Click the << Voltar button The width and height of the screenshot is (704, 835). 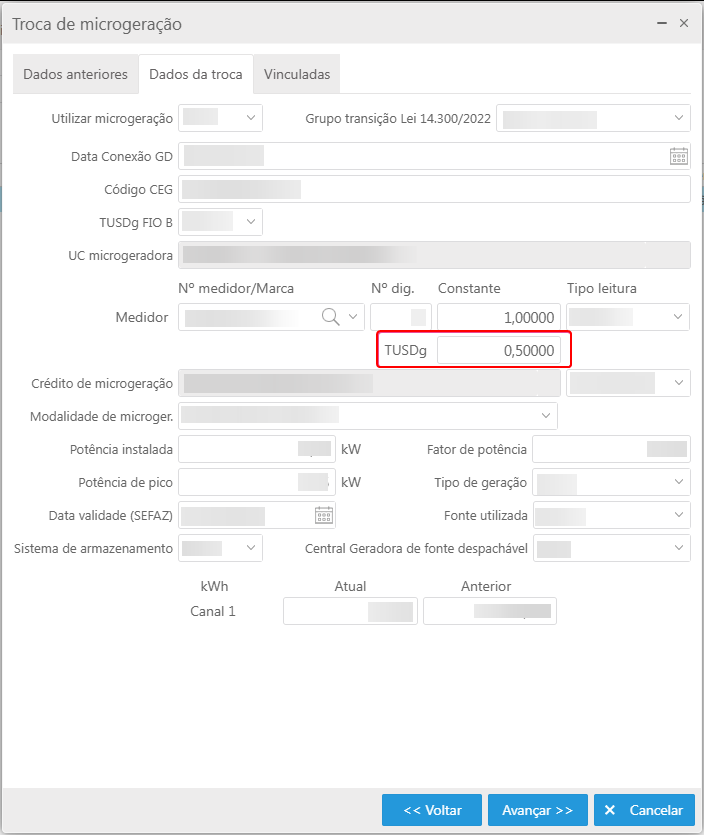[432, 810]
